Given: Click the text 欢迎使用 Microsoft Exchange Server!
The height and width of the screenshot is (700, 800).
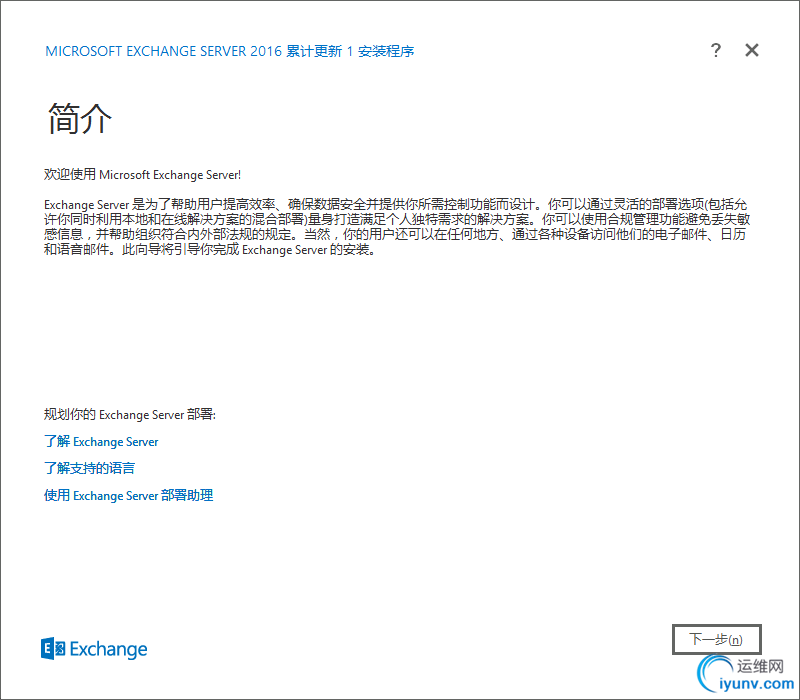Looking at the screenshot, I should point(142,174).
